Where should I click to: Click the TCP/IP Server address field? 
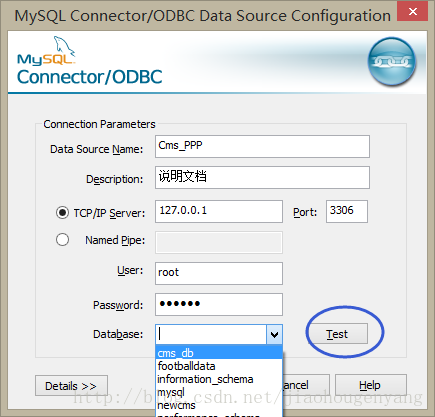[219, 211]
